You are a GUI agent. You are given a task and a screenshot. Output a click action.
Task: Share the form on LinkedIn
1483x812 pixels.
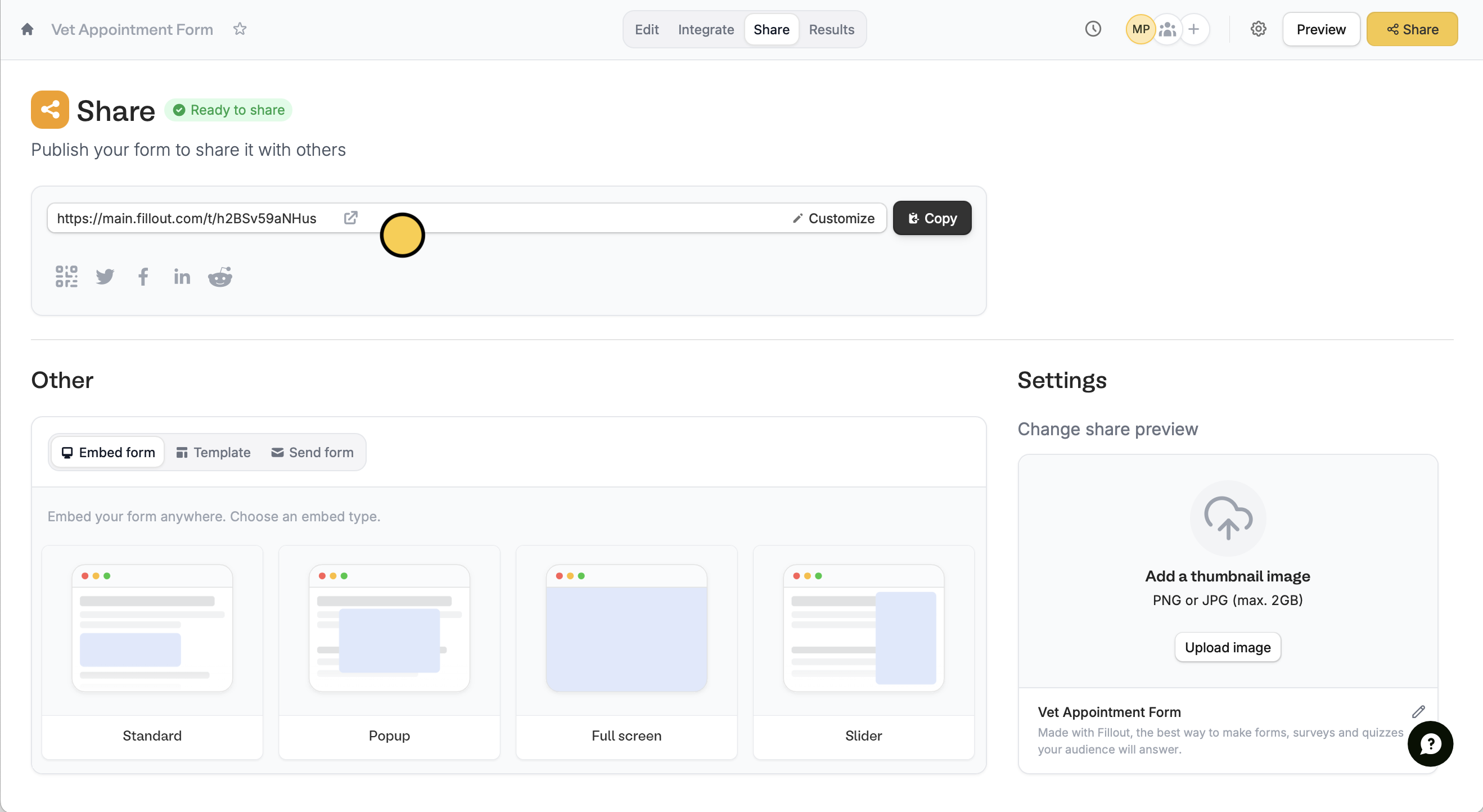(x=182, y=277)
